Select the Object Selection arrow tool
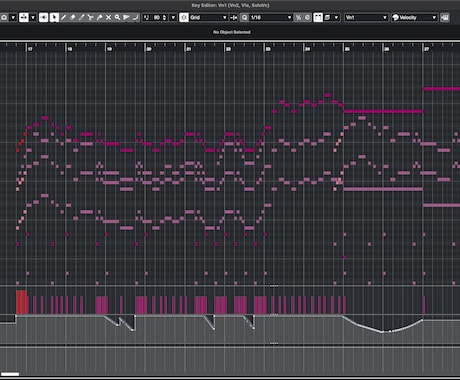 [x=54, y=17]
